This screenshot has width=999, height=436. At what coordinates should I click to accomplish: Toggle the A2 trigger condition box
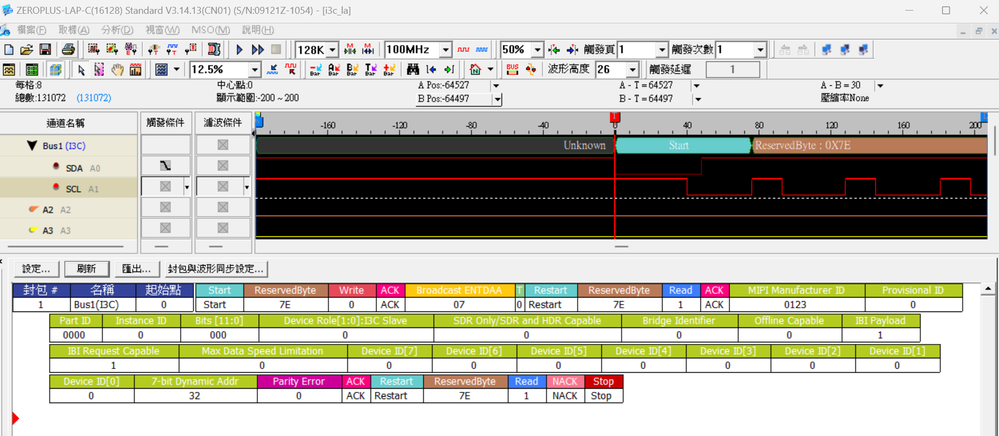[166, 208]
